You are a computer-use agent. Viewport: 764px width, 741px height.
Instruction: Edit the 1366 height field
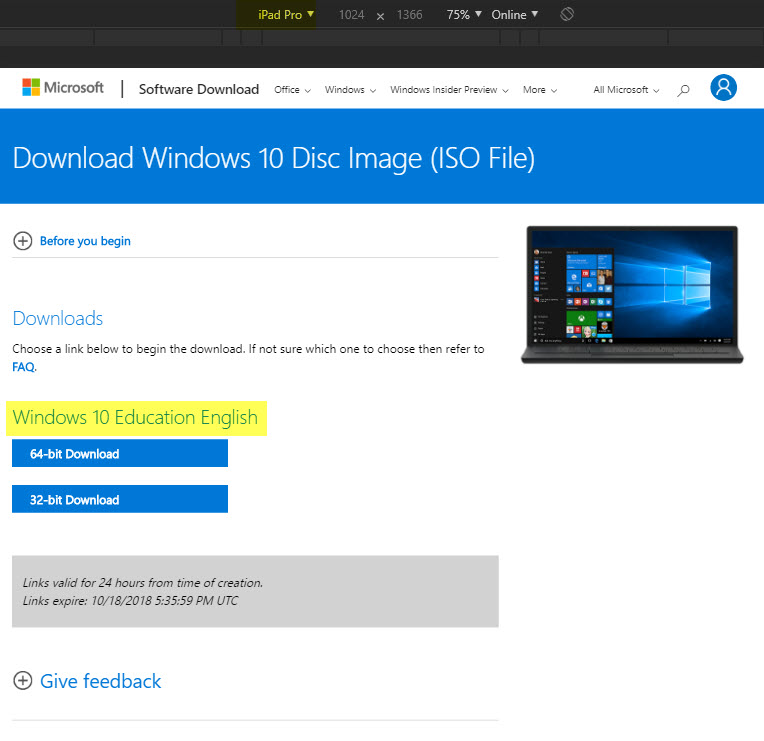pyautogui.click(x=409, y=15)
